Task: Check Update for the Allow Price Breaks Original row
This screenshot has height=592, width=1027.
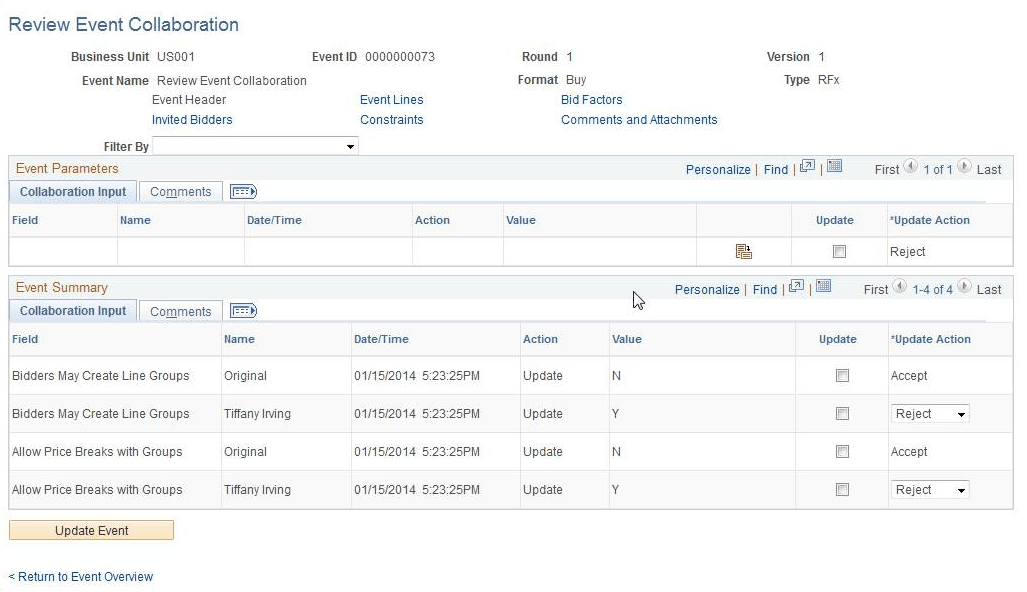Action: tap(842, 452)
